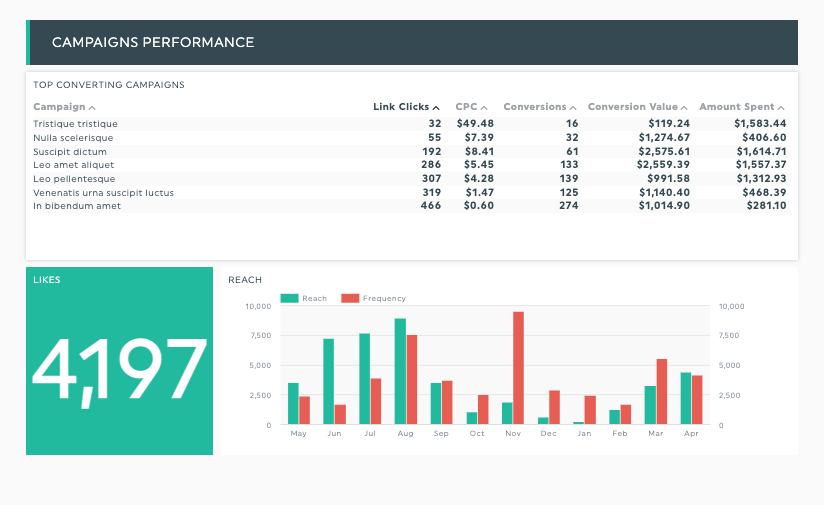Screen dimensions: 824x505
Task: Select the Leo pellentesque campaign
Action: [x=410, y=179]
